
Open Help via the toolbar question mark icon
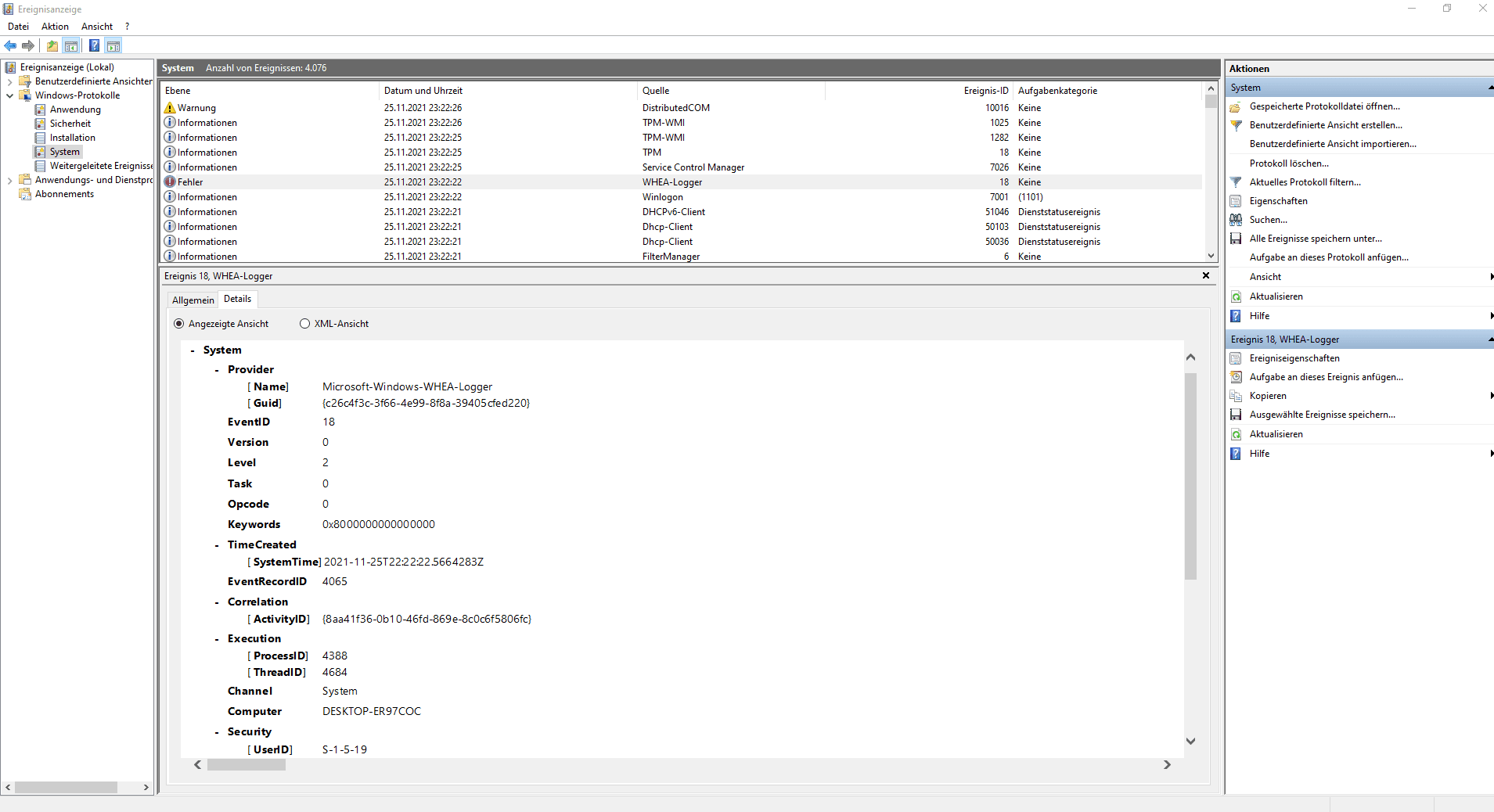[x=94, y=45]
